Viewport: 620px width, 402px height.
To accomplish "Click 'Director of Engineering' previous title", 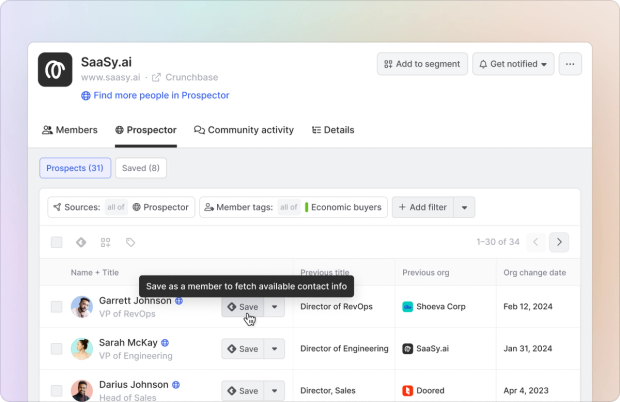I will [x=344, y=349].
